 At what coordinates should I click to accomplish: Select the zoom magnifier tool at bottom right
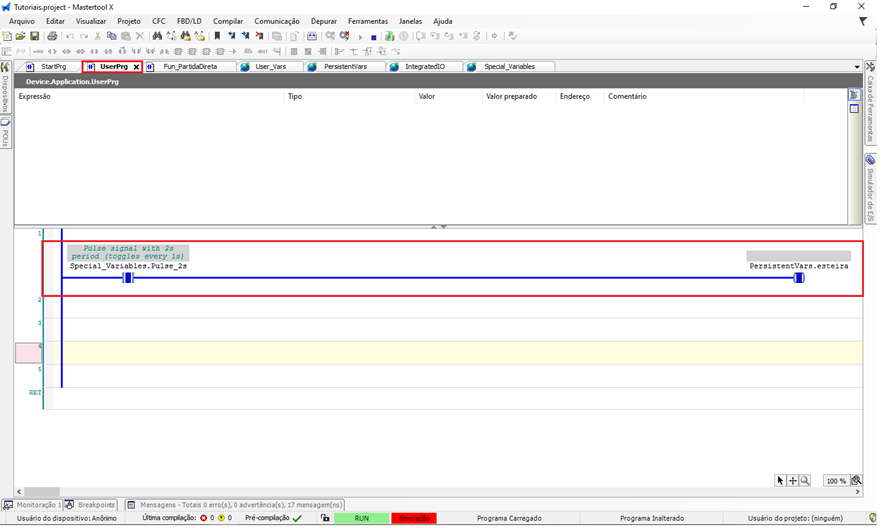[x=805, y=481]
